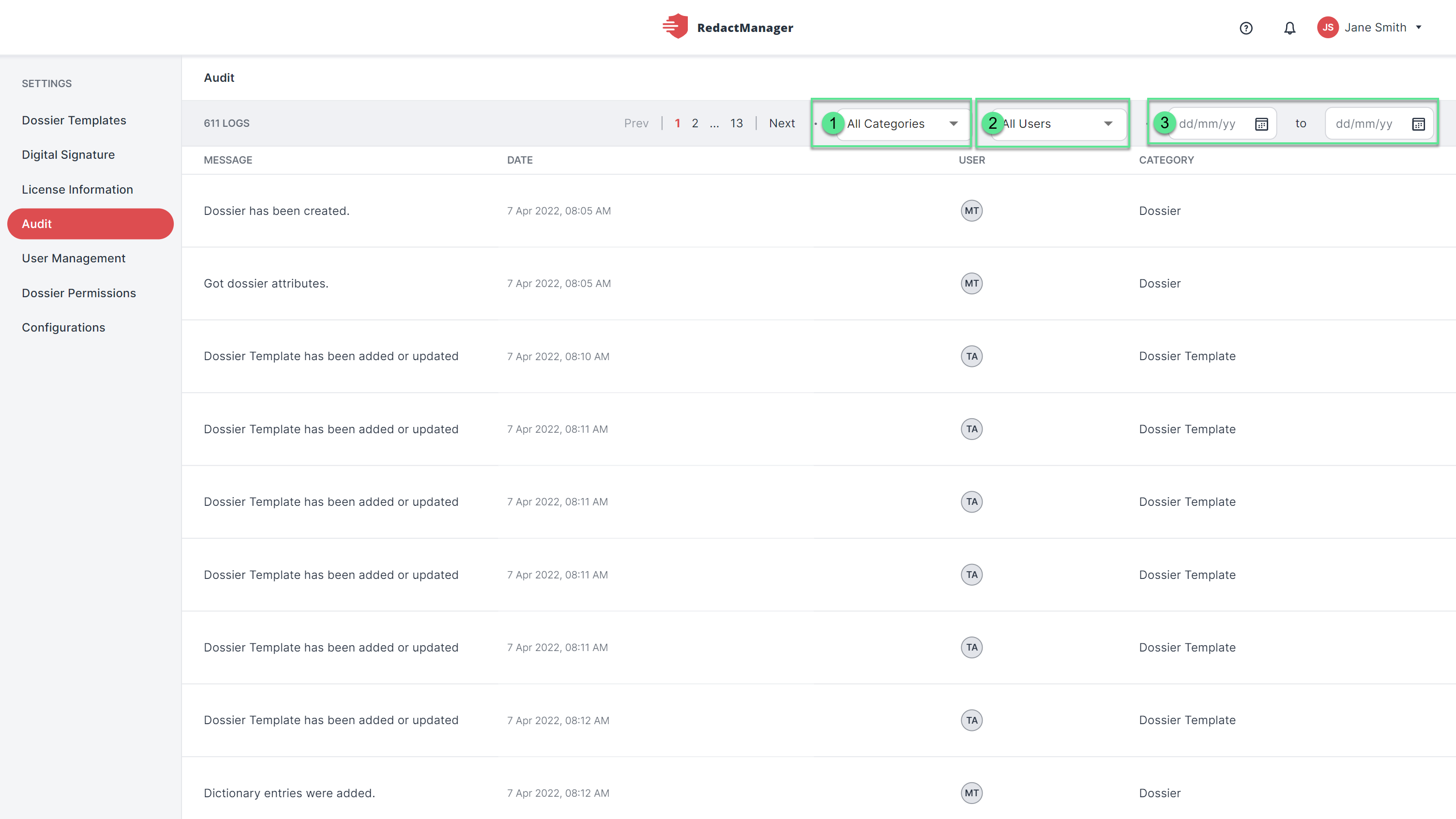Open Dossier Permissions settings
Screen dimensions: 1456x819
[x=78, y=293]
